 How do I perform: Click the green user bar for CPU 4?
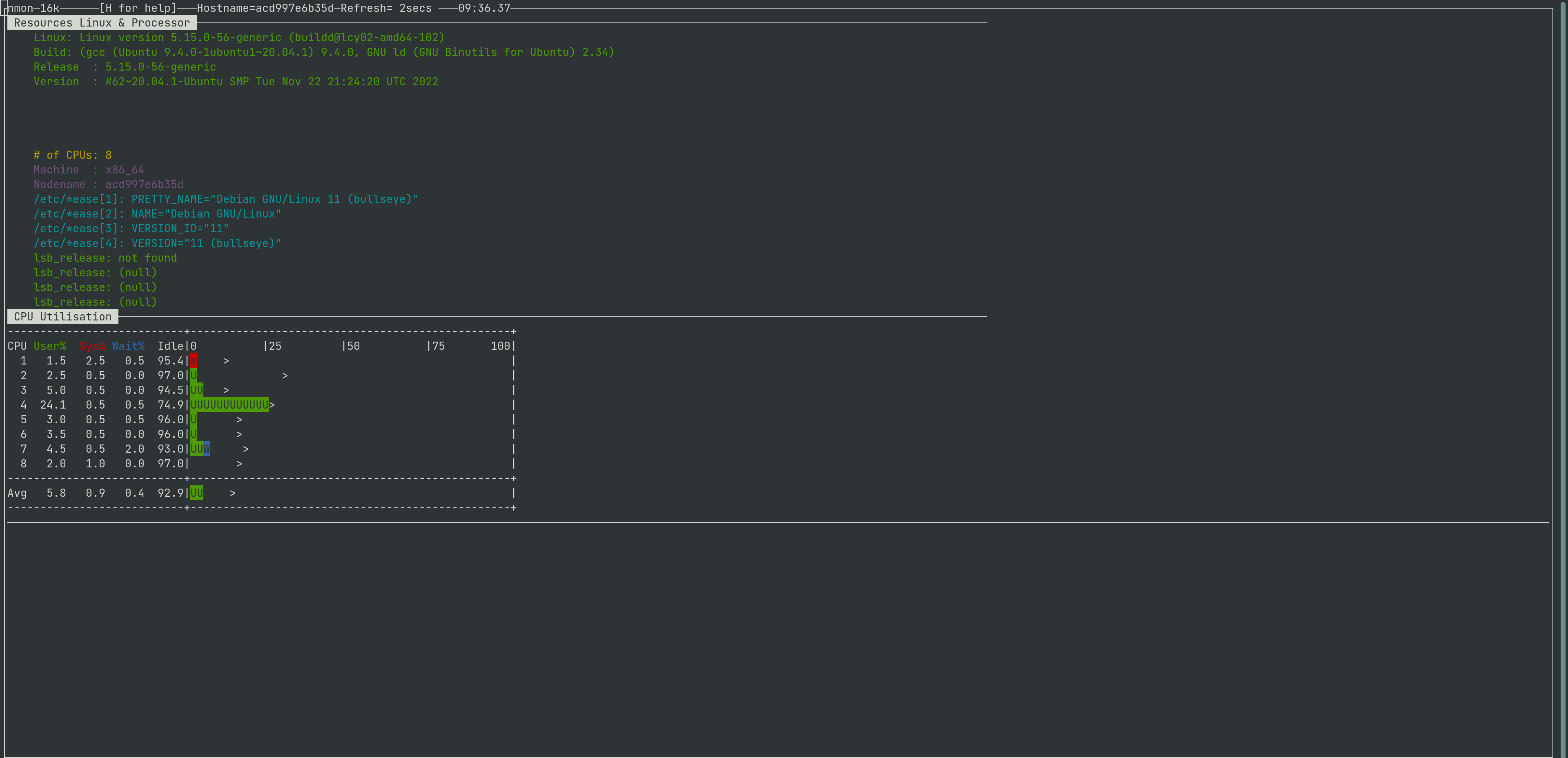[229, 405]
